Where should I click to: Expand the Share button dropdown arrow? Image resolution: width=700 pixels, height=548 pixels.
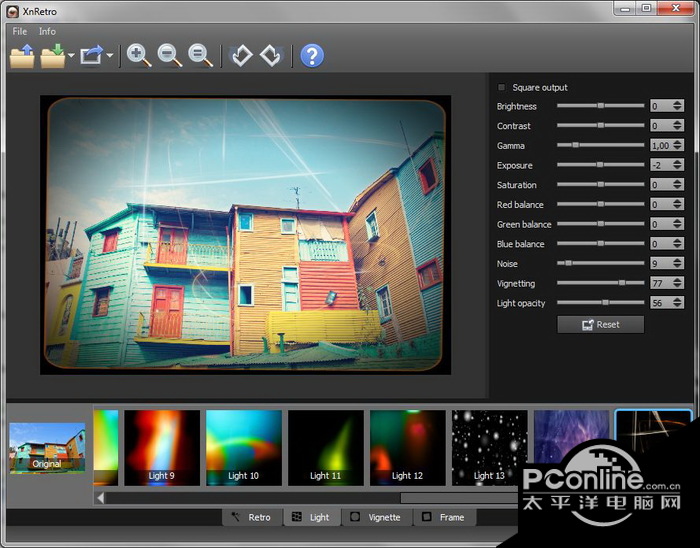point(110,57)
